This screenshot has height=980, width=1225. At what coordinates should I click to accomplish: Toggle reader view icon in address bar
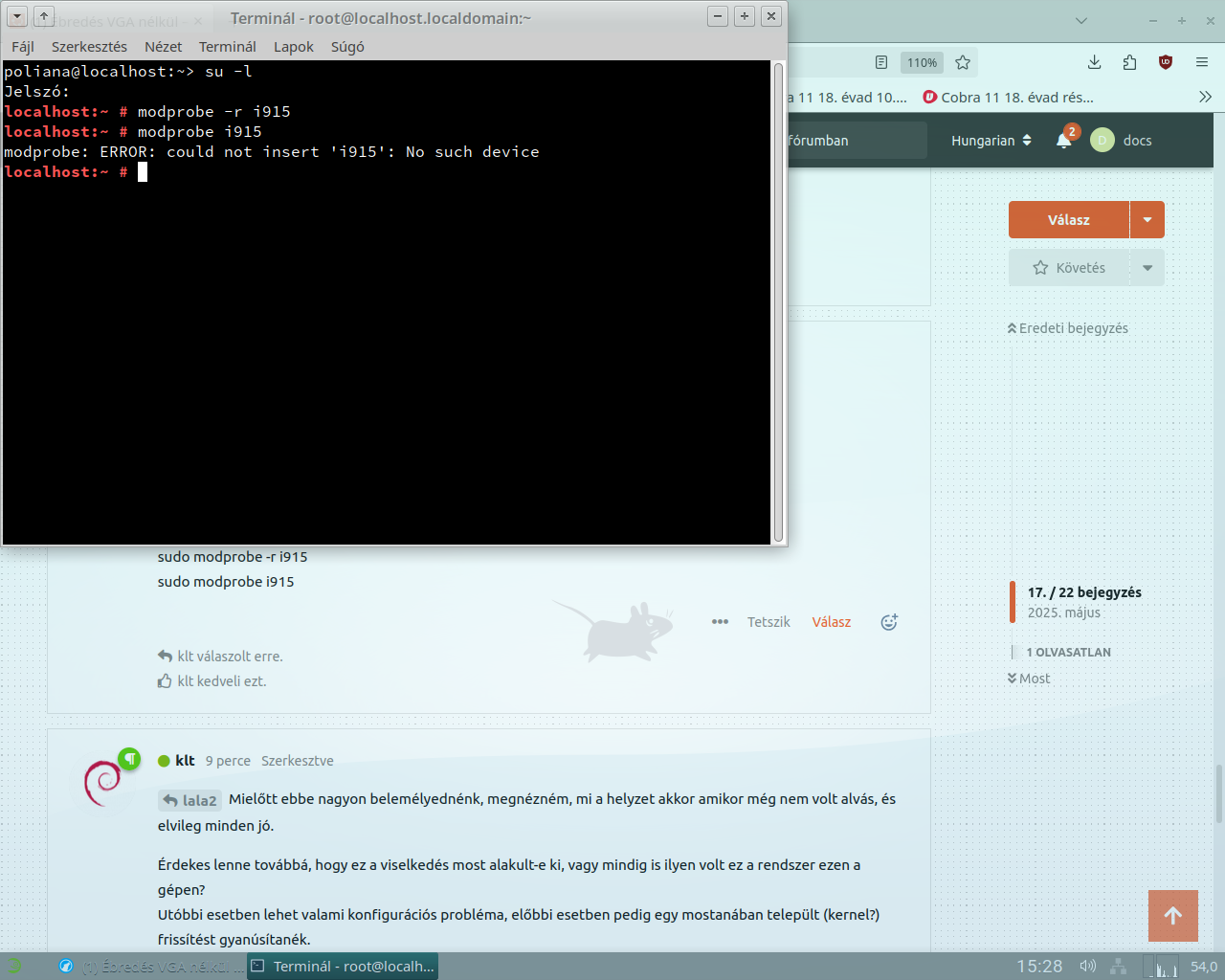pos(881,62)
